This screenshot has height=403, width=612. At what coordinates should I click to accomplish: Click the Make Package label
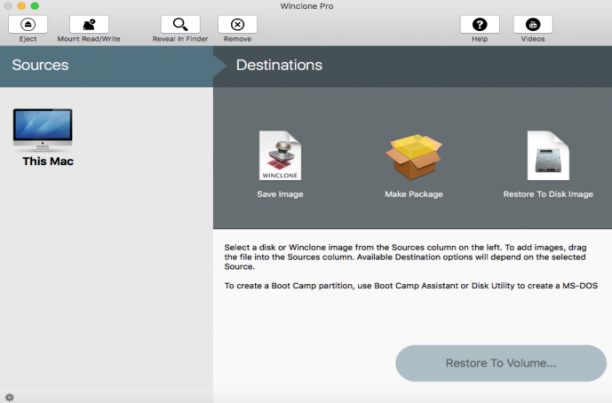pyautogui.click(x=414, y=194)
